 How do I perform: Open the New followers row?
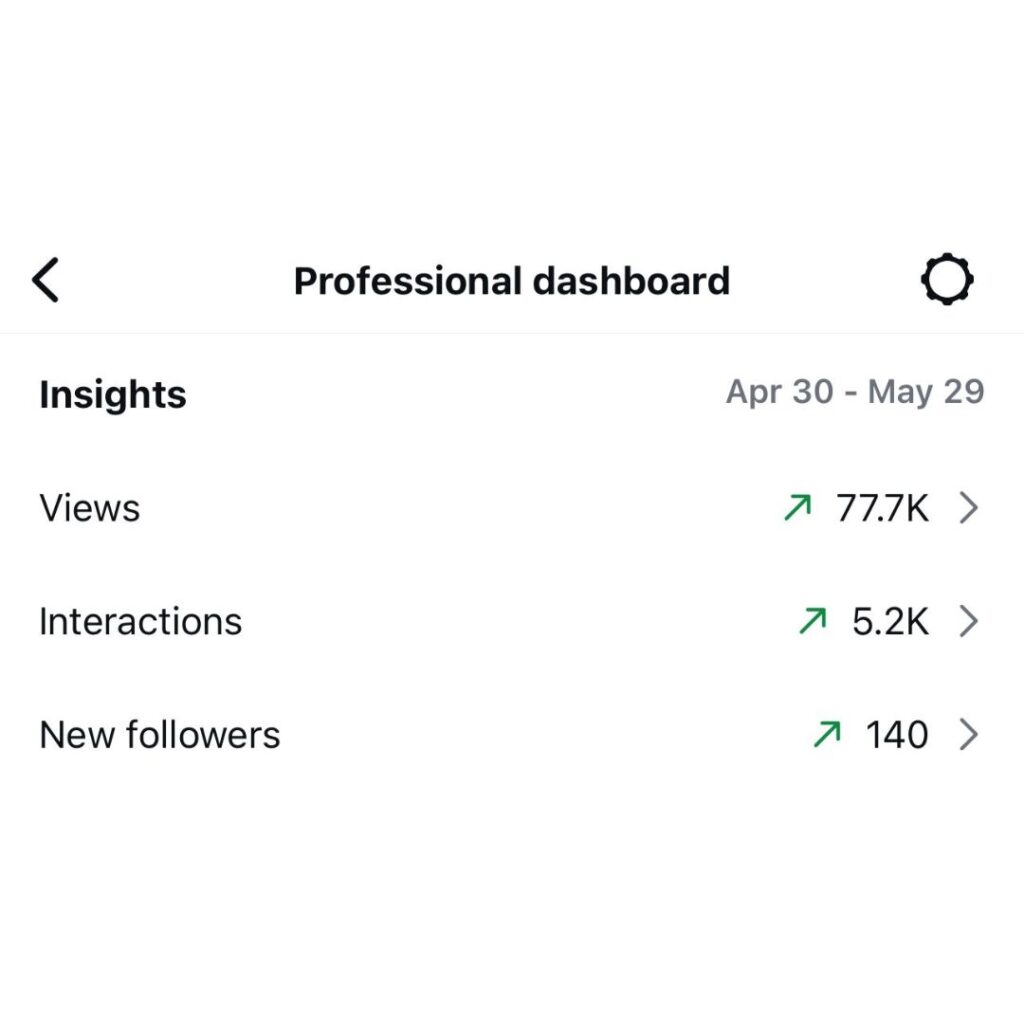click(500, 736)
